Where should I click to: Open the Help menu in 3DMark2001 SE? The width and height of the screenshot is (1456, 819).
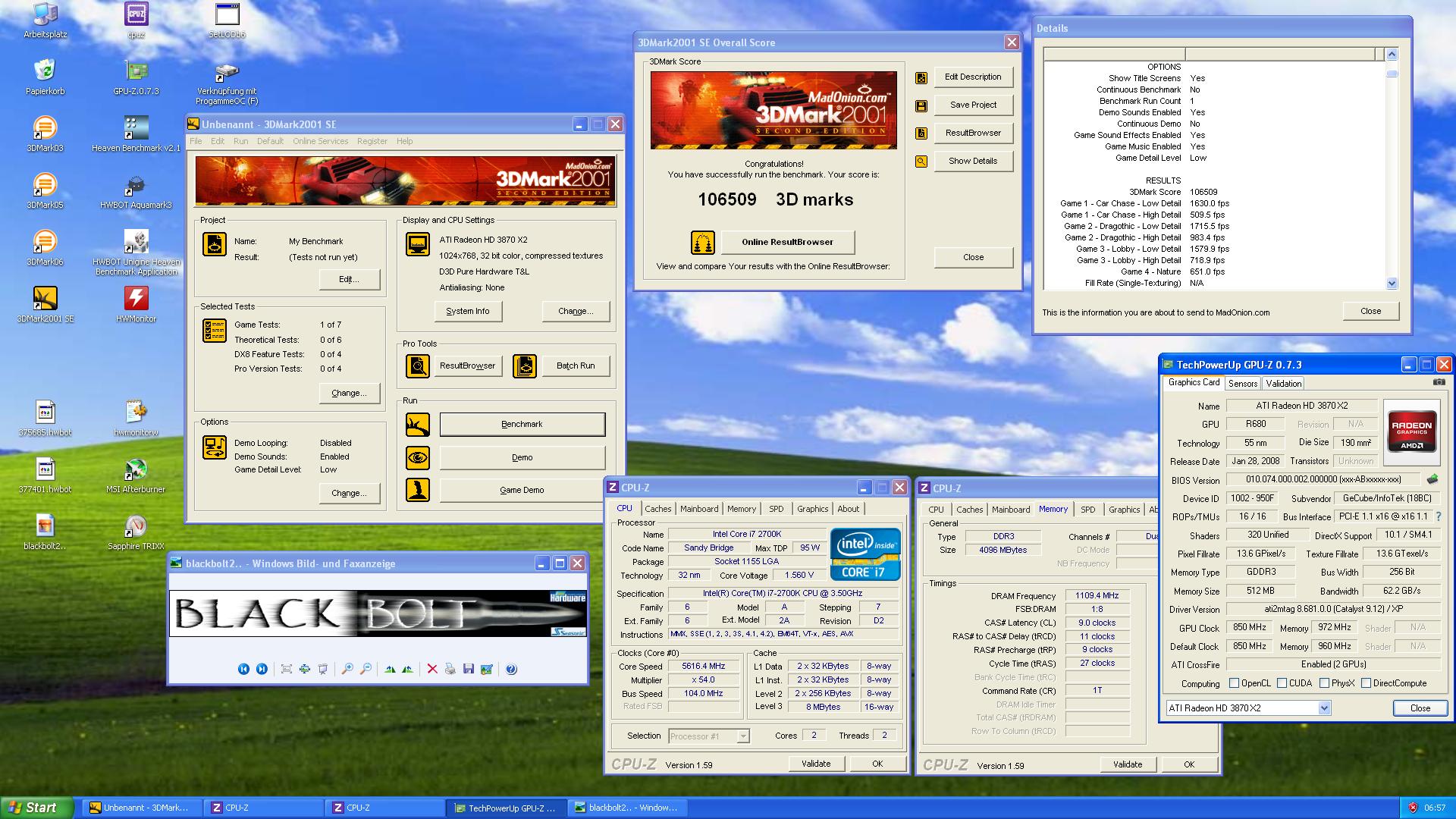tap(405, 141)
